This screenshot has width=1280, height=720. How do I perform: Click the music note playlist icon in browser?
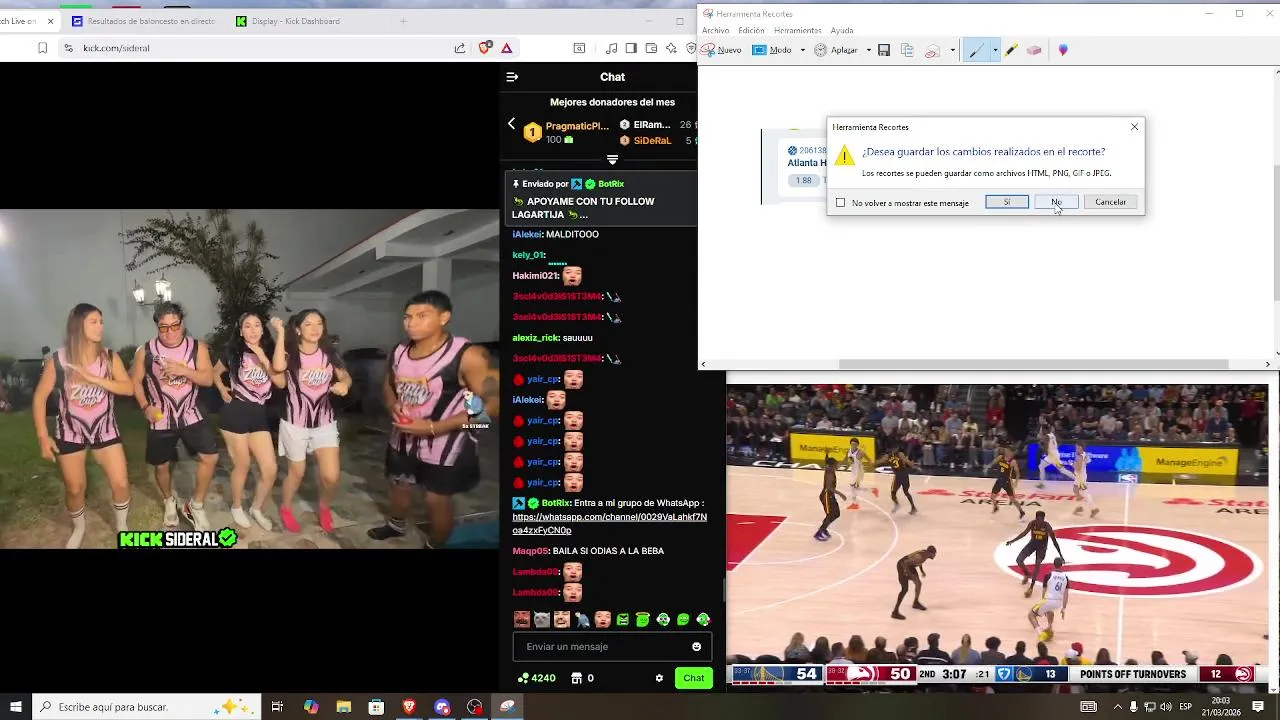click(x=611, y=48)
